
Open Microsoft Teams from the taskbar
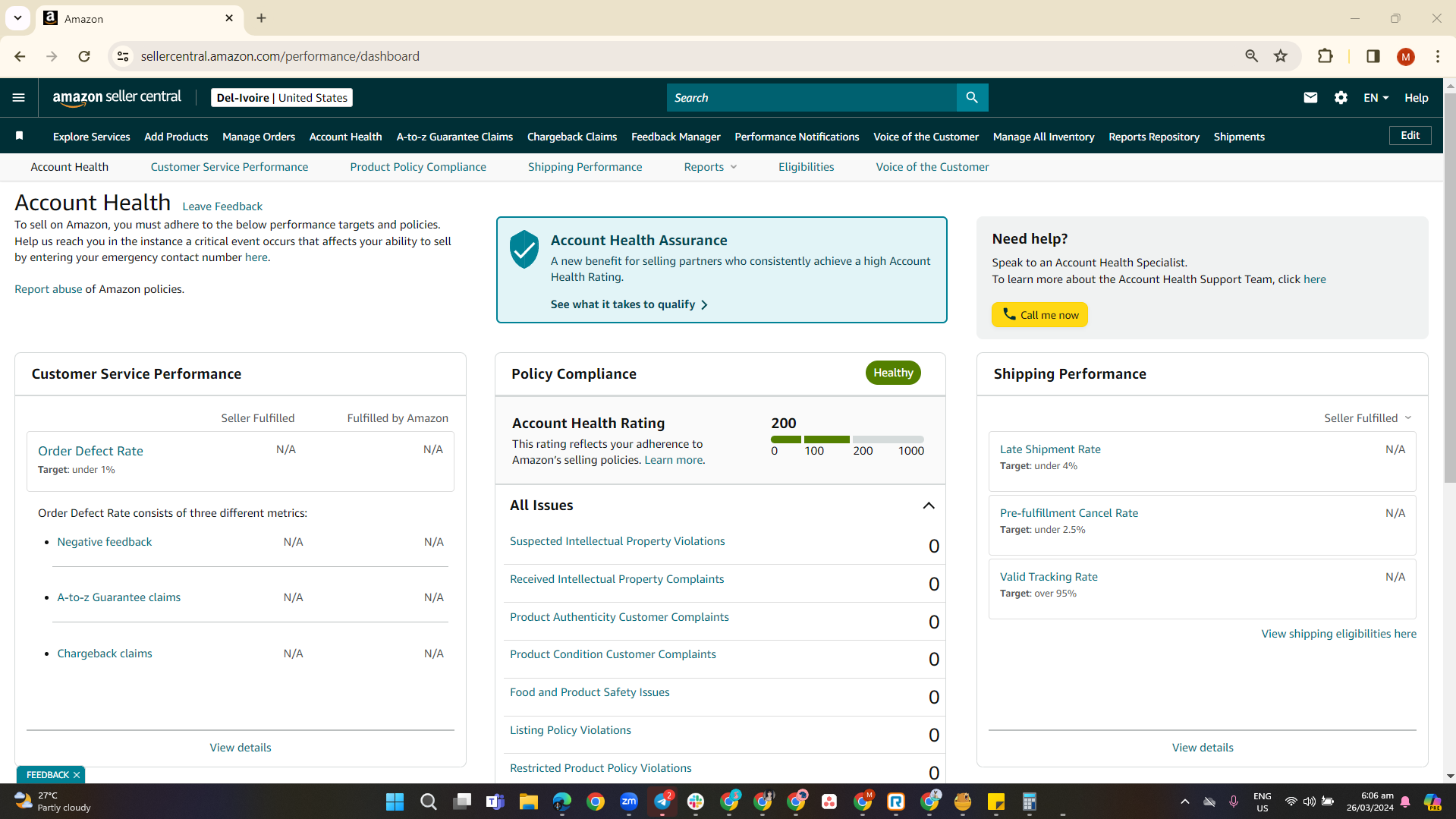click(495, 802)
